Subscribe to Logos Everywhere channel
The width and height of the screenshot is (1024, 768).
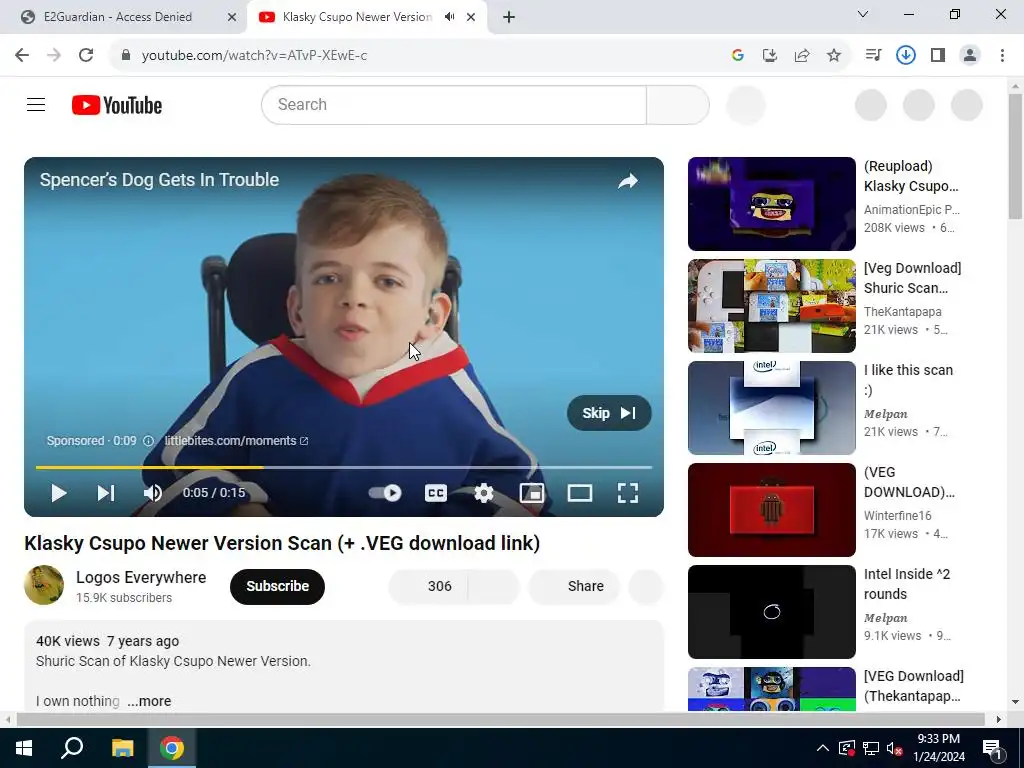click(x=277, y=586)
